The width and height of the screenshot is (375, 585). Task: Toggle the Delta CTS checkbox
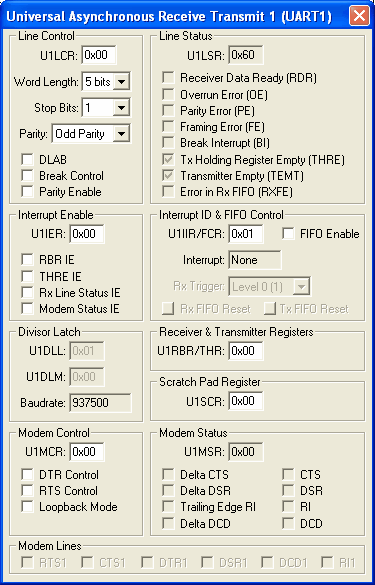click(x=168, y=475)
